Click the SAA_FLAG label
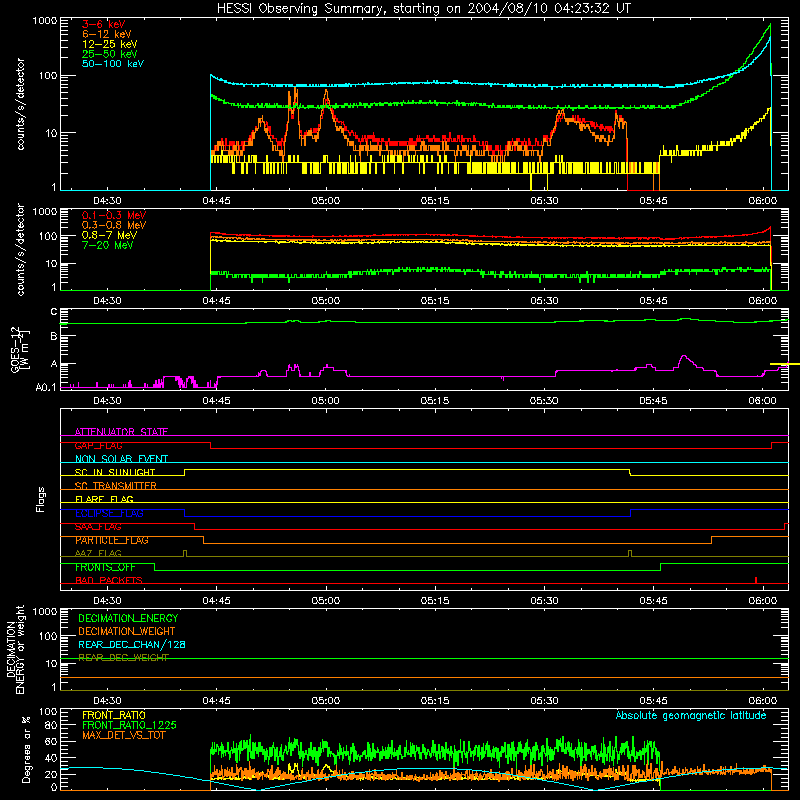Viewport: 800px width, 800px height. point(98,527)
